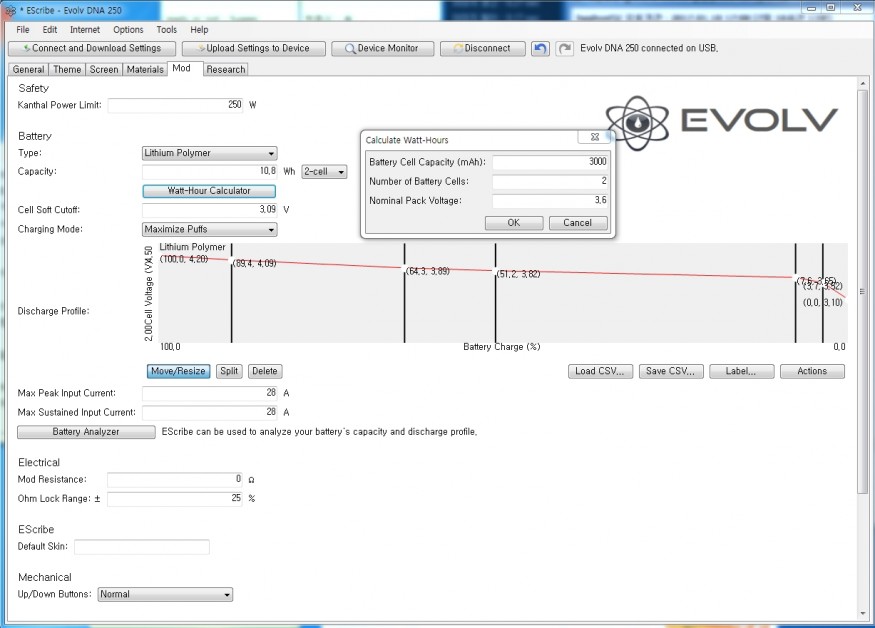Image resolution: width=875 pixels, height=628 pixels.
Task: Open the Watt-Hour Calculator
Action: point(209,191)
